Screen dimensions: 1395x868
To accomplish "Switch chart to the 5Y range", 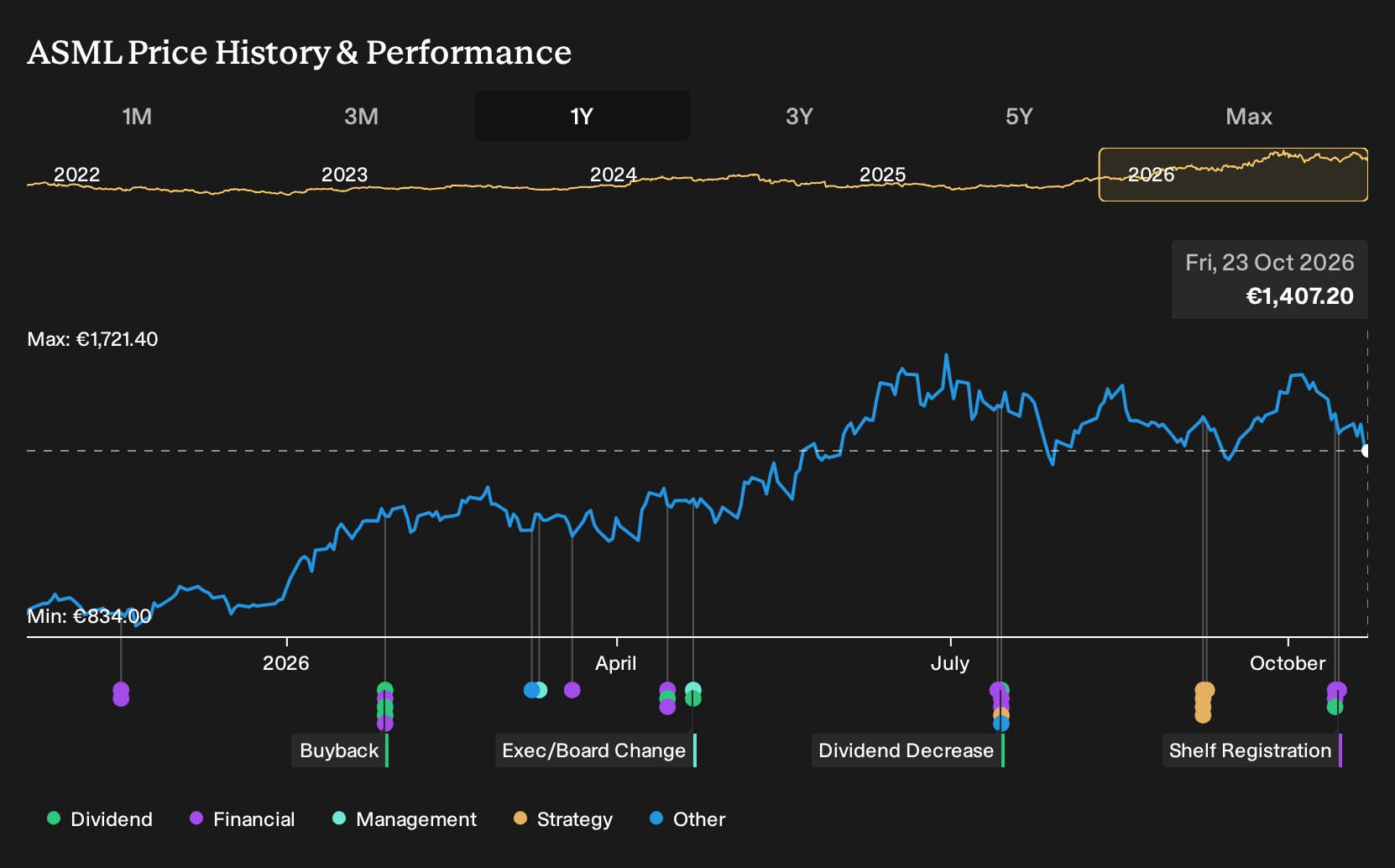I will click(x=1019, y=116).
